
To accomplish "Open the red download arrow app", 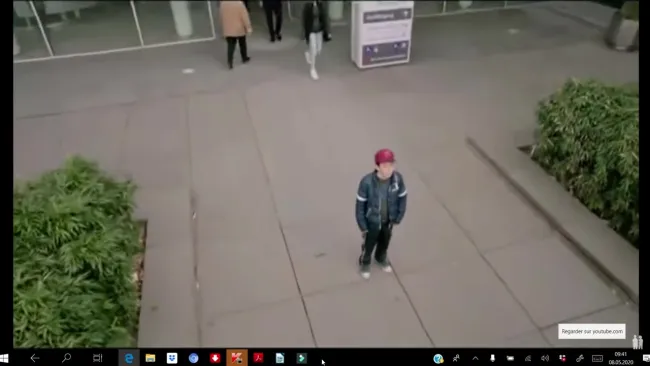I will tap(215, 358).
